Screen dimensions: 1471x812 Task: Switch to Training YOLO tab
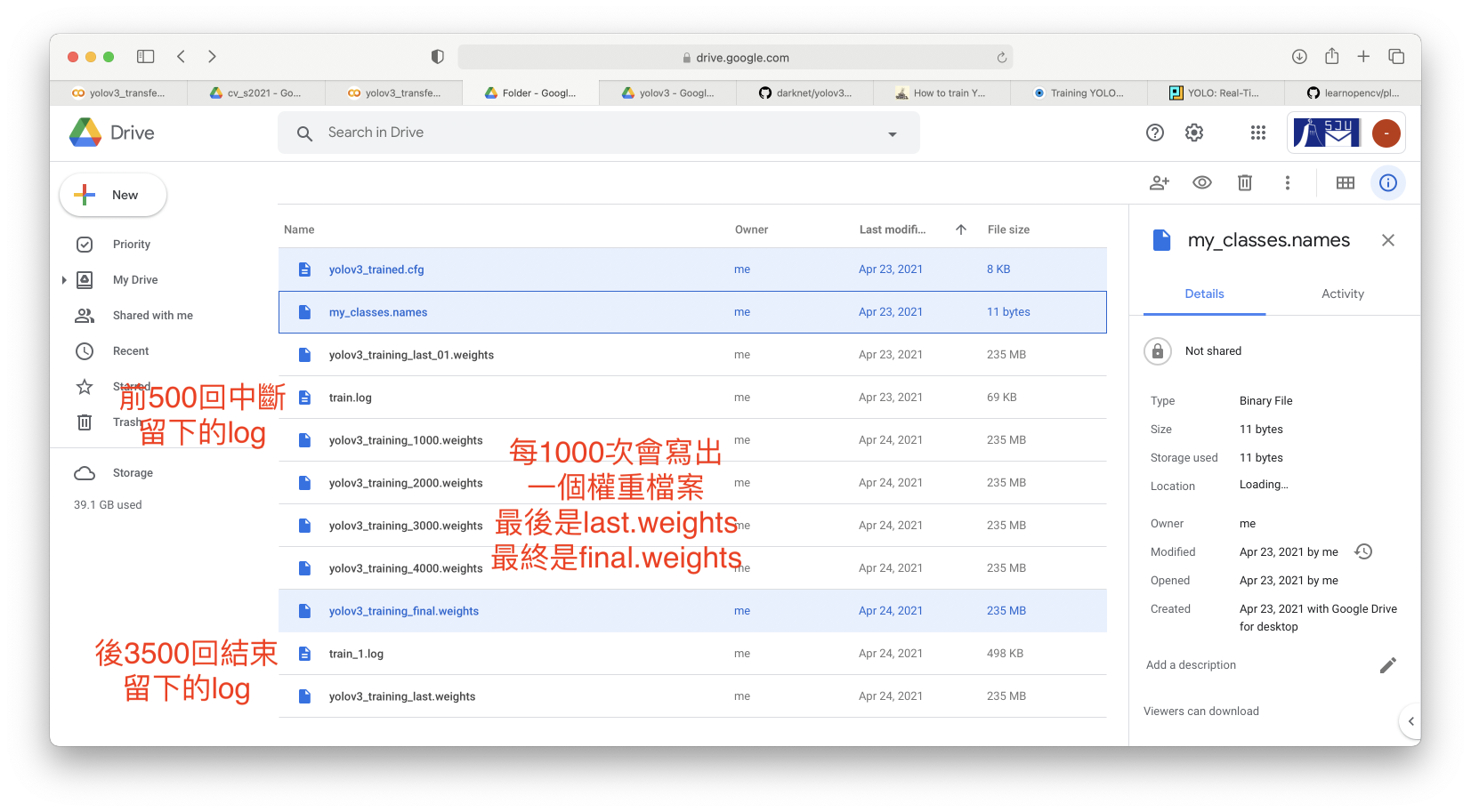(1079, 93)
